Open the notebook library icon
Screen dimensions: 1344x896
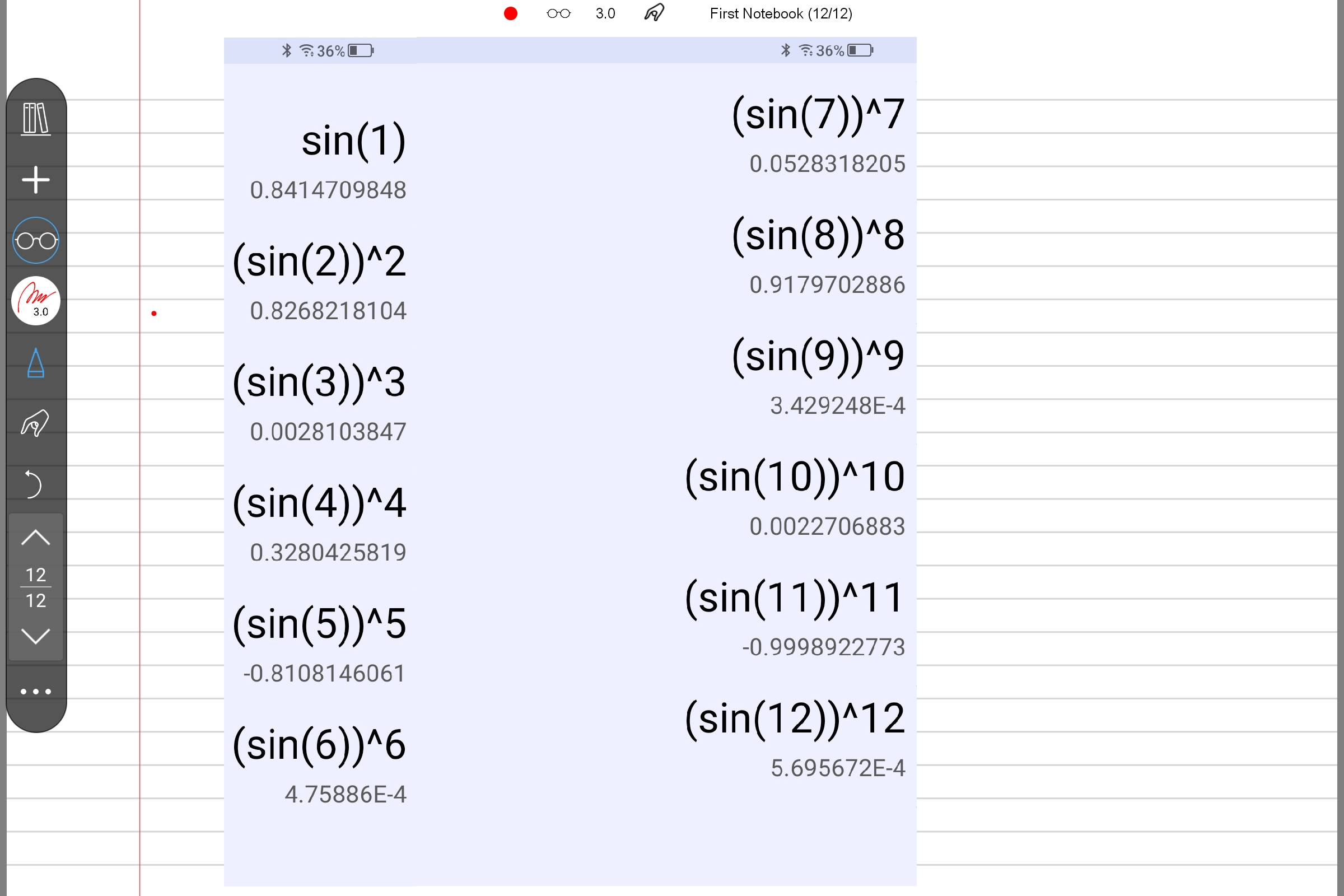36,119
